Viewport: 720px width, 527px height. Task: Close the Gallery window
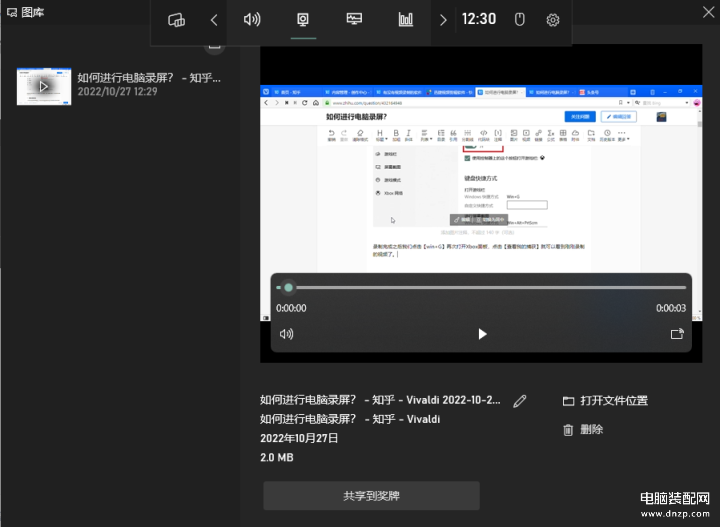pos(708,12)
